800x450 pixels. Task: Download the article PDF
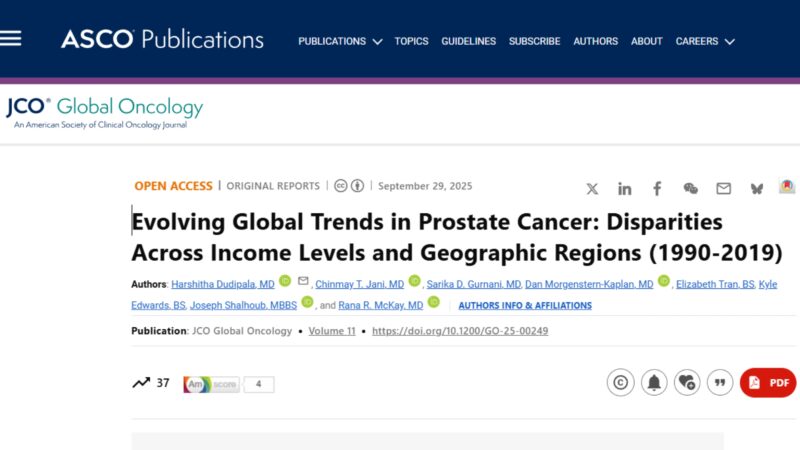pos(768,382)
